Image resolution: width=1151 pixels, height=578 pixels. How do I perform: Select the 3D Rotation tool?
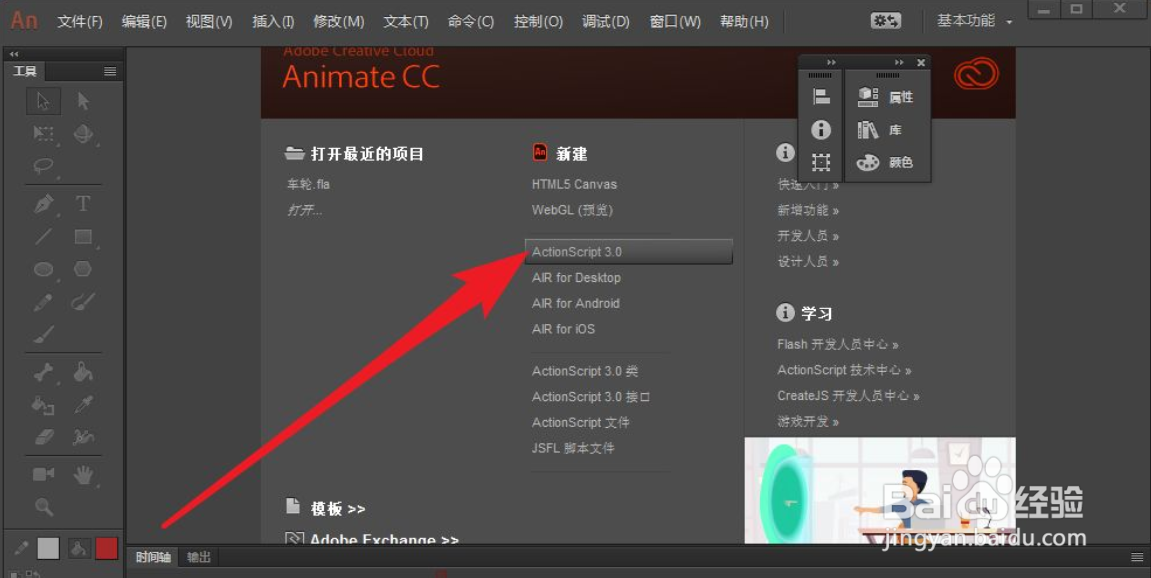click(83, 134)
